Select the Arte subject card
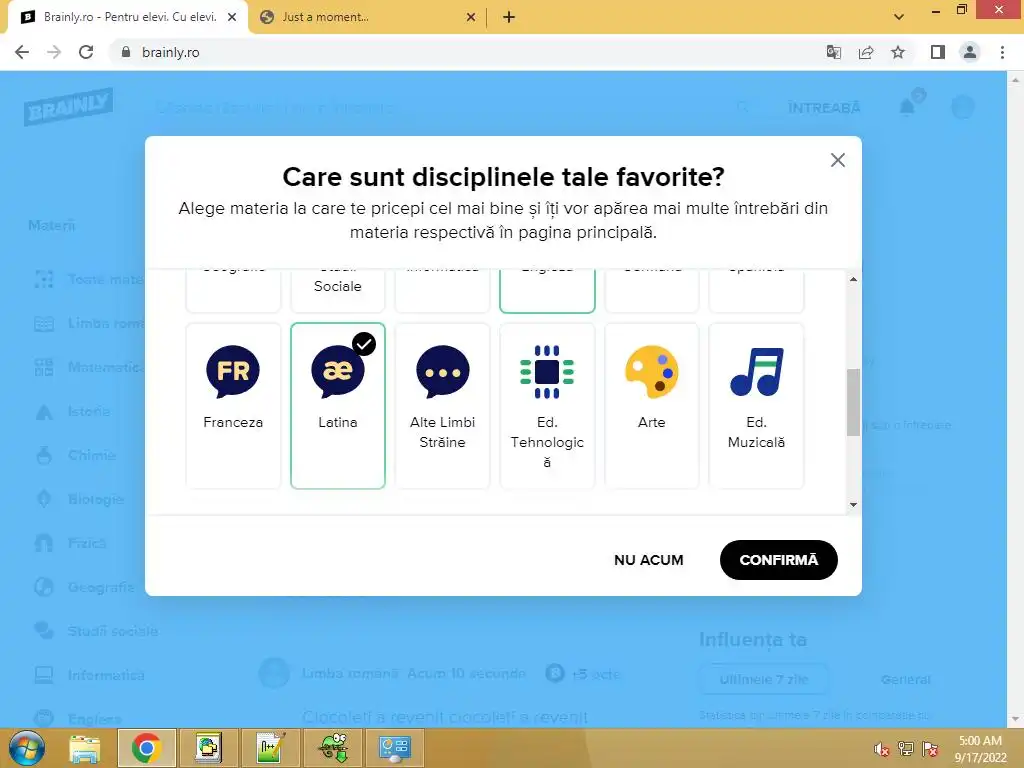The image size is (1024, 768). [x=652, y=406]
